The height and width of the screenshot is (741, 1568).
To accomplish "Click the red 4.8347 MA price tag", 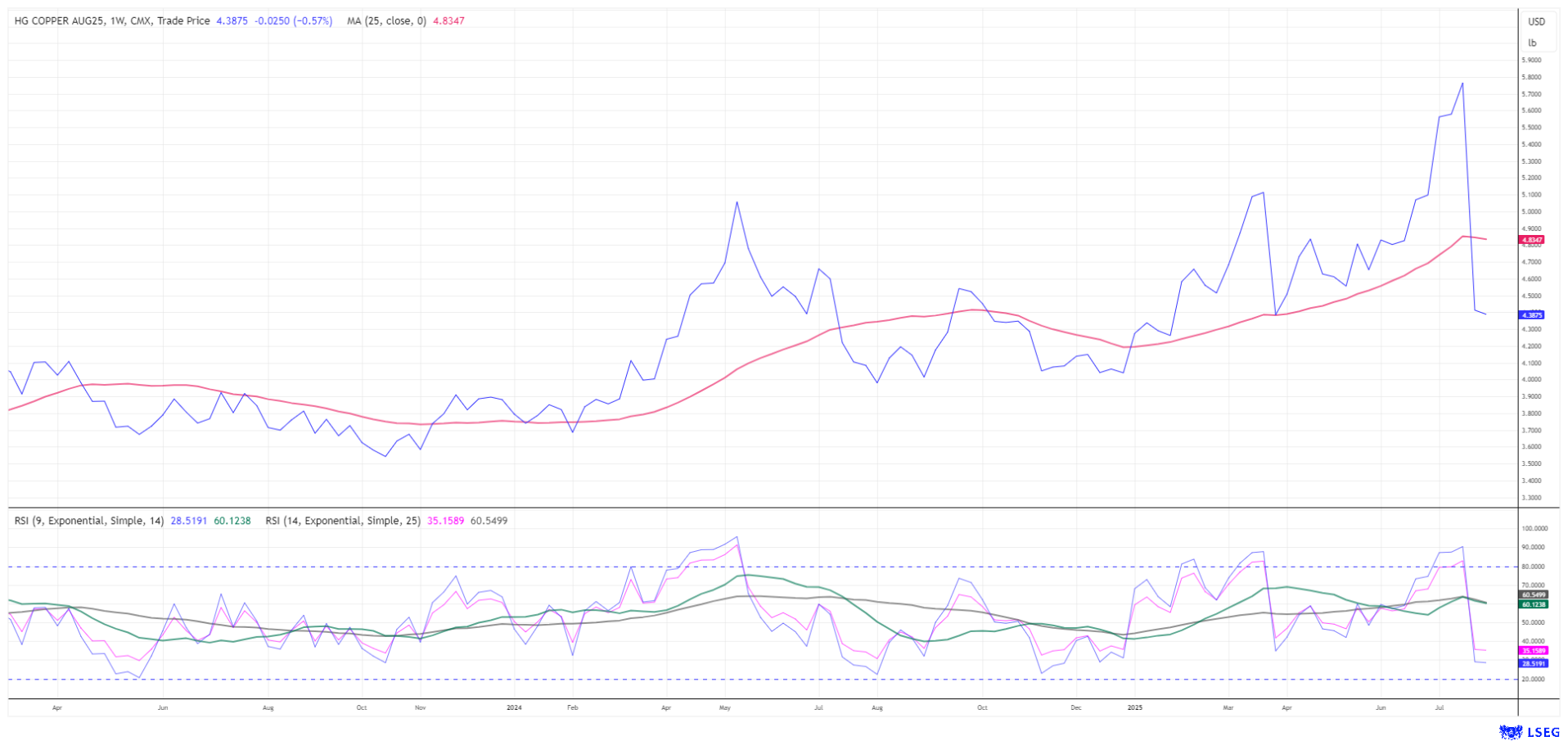I will 1531,241.
